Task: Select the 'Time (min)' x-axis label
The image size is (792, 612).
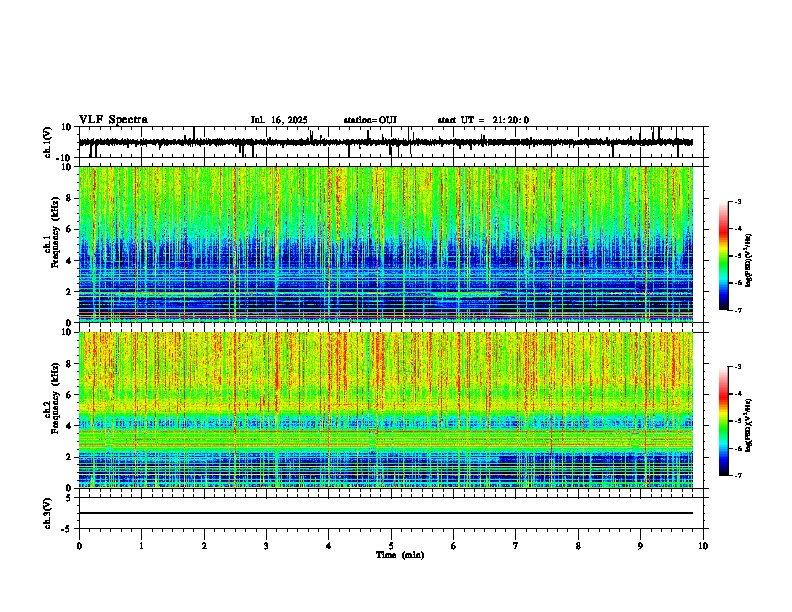Action: (400, 555)
